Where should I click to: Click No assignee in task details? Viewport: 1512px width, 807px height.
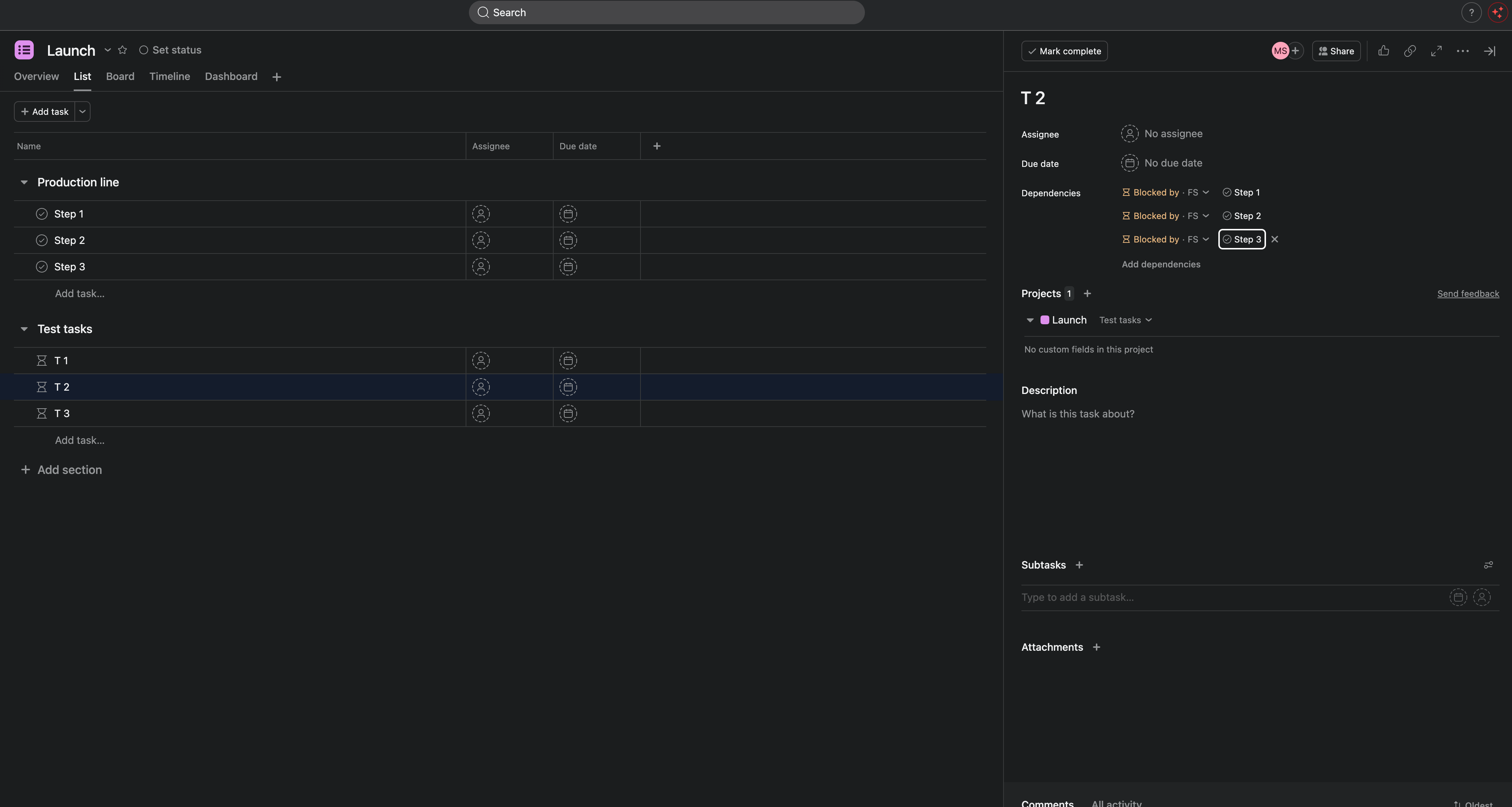point(1161,134)
